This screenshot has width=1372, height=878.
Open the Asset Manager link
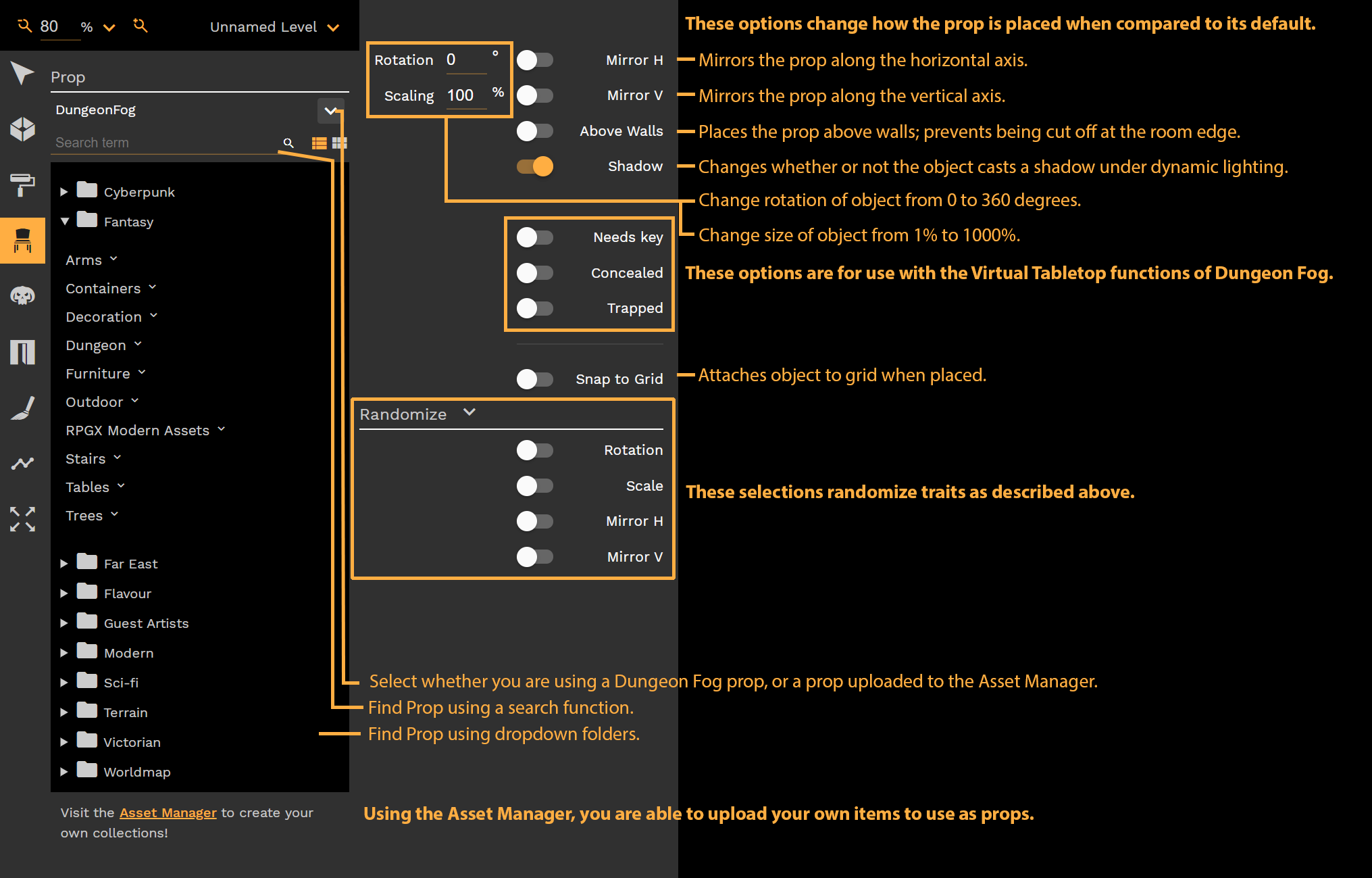coord(168,812)
